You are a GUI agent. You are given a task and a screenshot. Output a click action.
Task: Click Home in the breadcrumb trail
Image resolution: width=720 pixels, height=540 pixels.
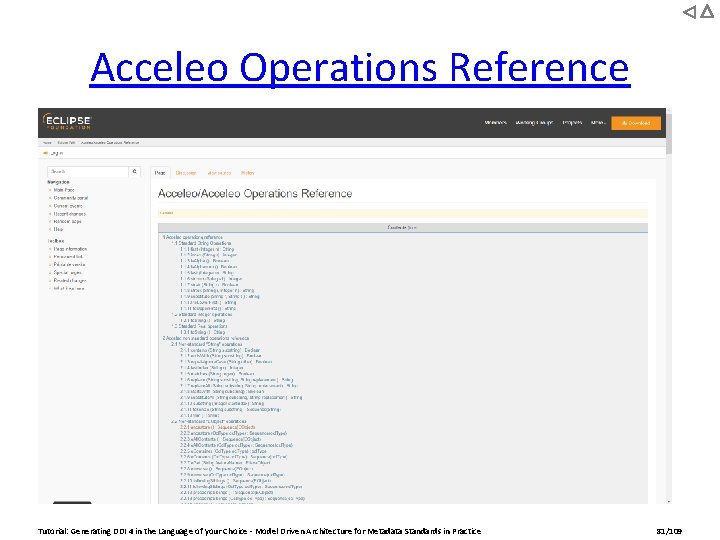[x=47, y=143]
